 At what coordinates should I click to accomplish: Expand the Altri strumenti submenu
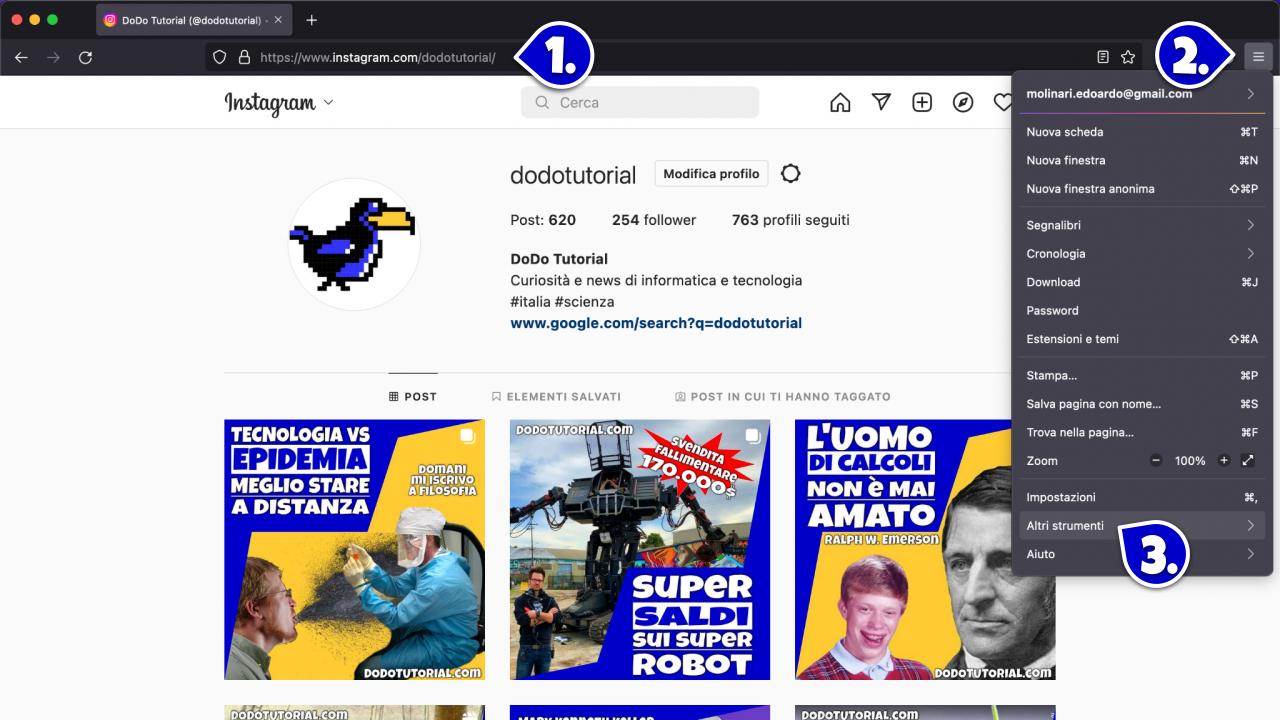point(1142,525)
